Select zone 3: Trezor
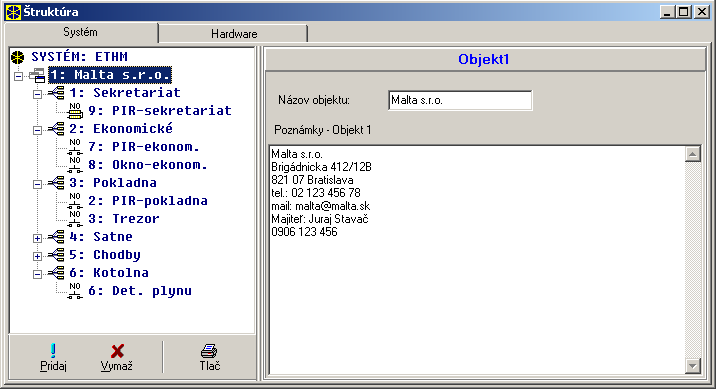 point(124,219)
